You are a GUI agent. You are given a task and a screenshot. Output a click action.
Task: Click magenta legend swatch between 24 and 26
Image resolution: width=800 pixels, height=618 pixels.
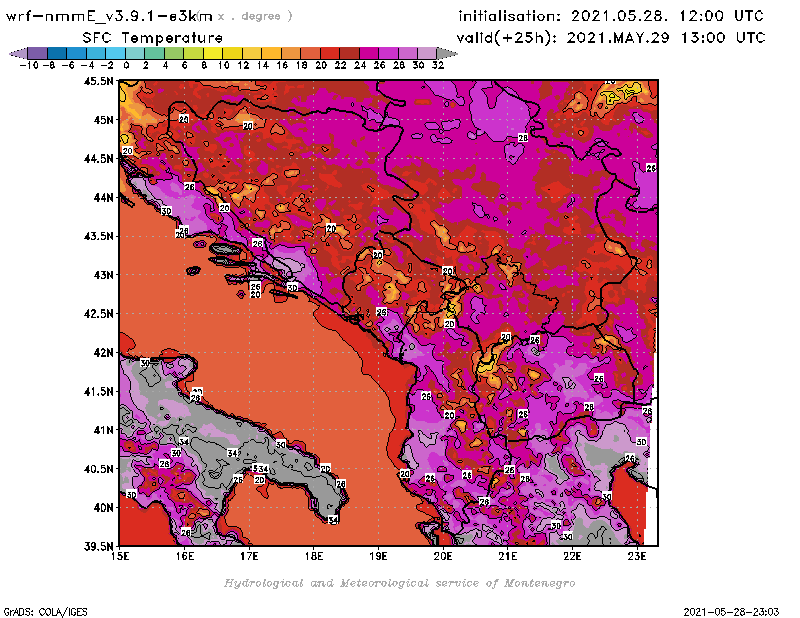(369, 53)
